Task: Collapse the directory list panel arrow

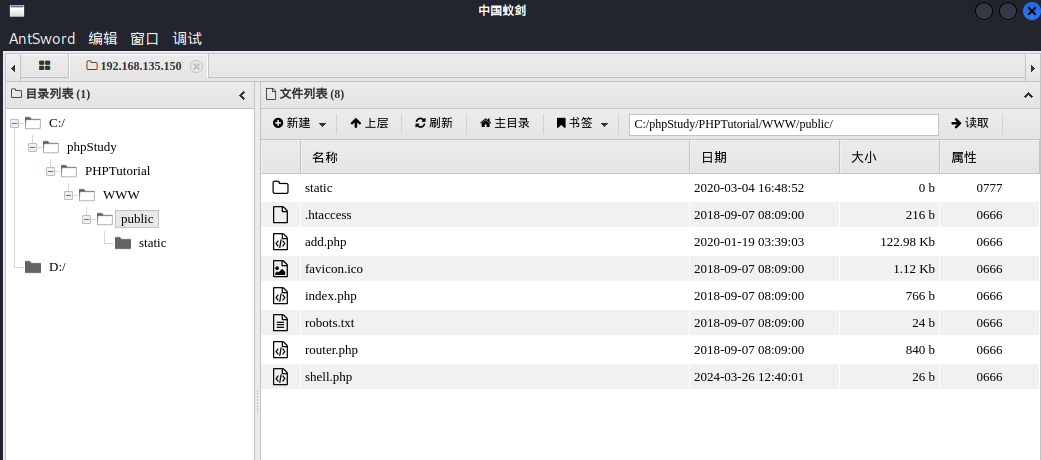Action: pos(242,96)
